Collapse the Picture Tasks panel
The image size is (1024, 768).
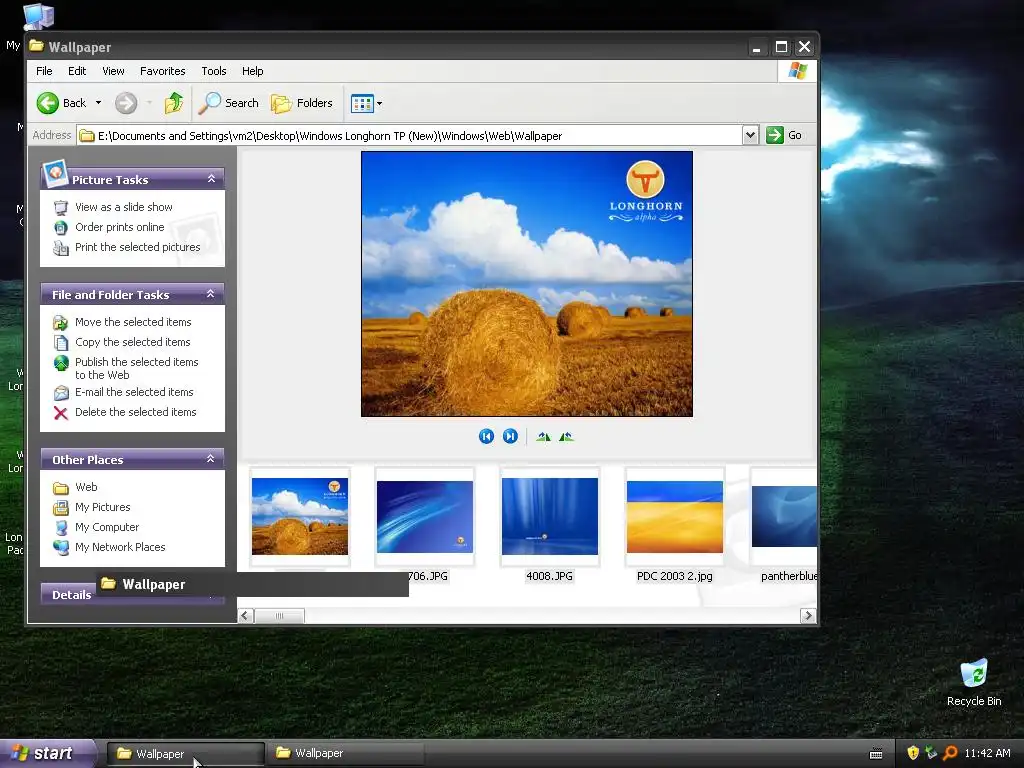[211, 178]
